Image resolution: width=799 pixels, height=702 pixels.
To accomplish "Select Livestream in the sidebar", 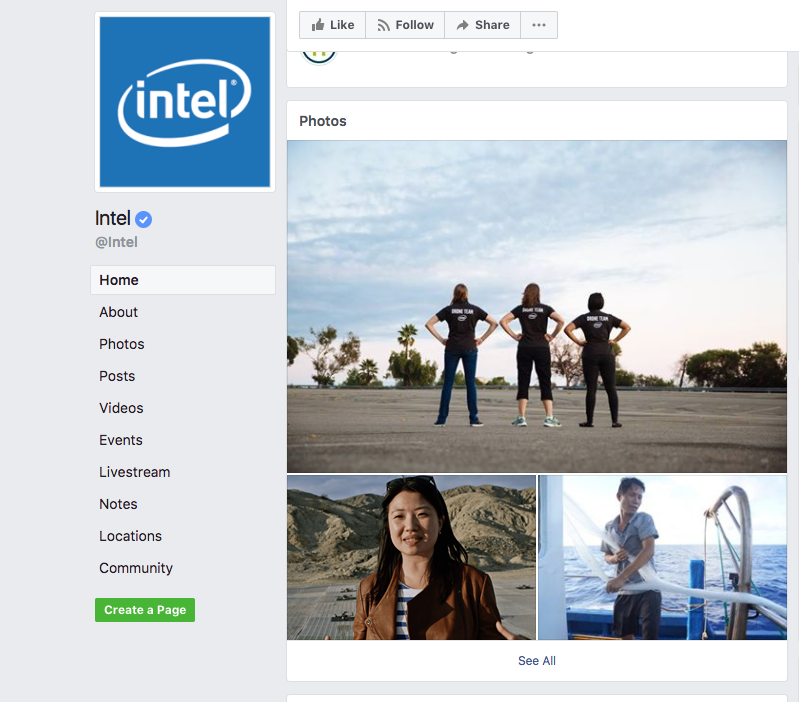I will click(x=134, y=472).
